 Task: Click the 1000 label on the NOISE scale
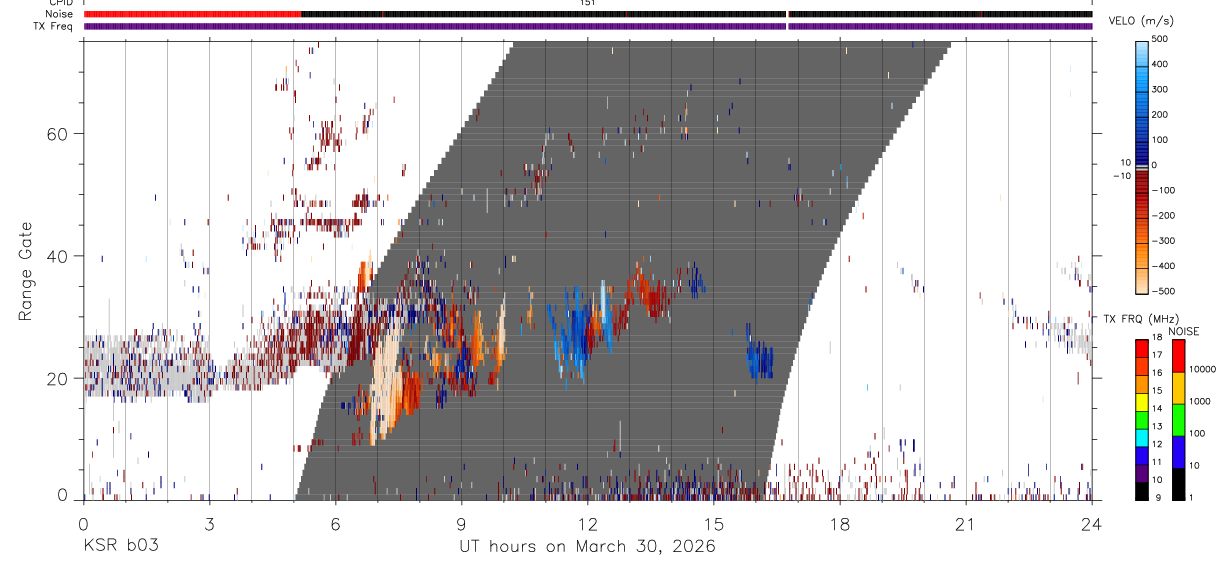point(1201,401)
